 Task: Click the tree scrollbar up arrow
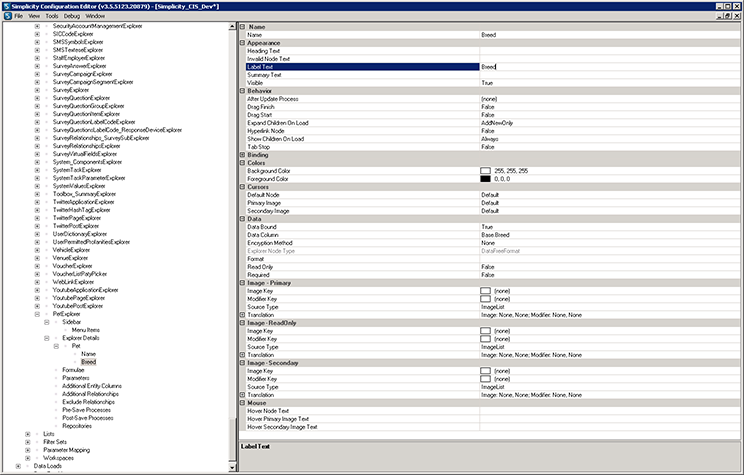(232, 27)
